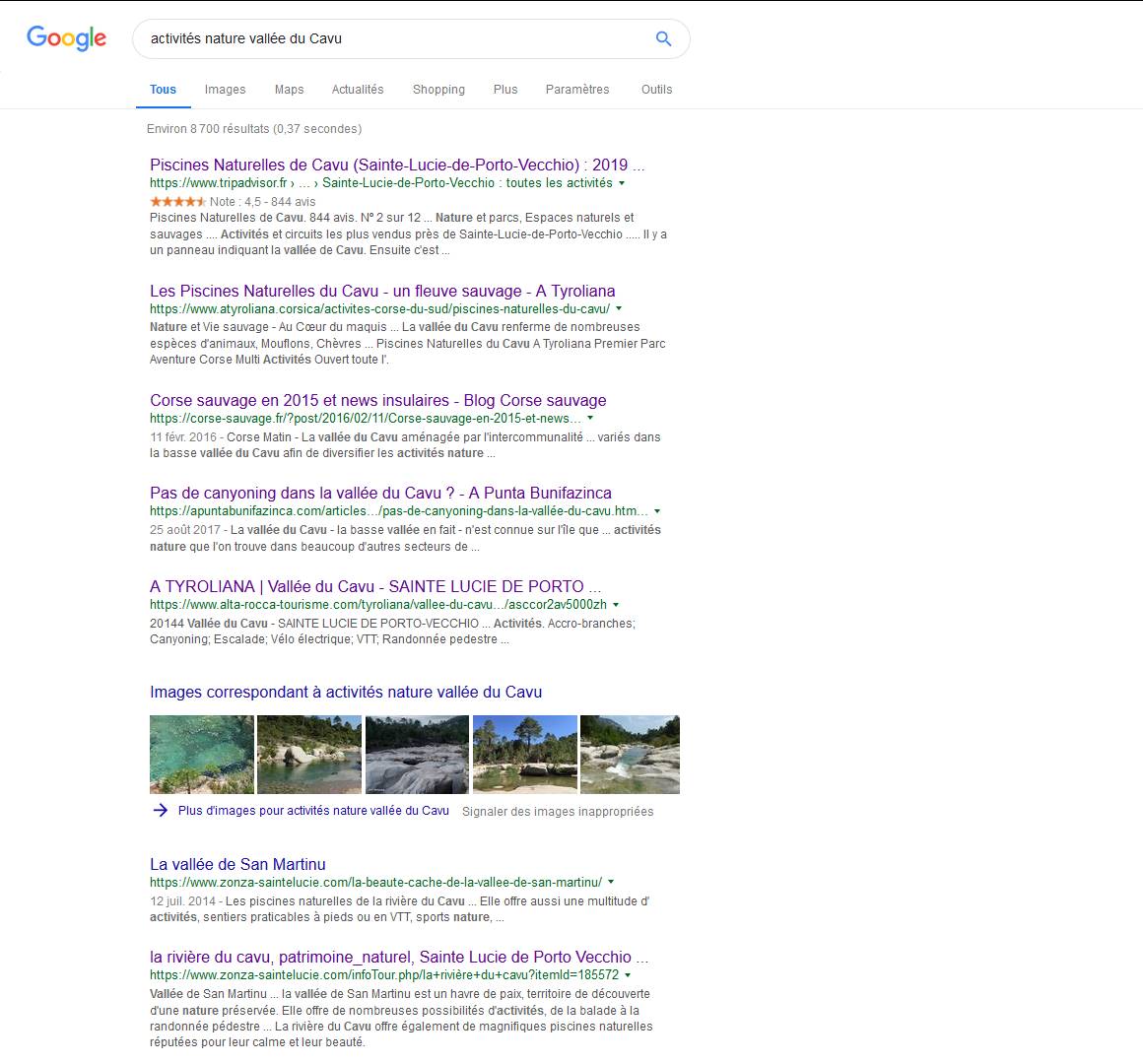Image resolution: width=1143 pixels, height=1064 pixels.
Task: Click the alta-rocca-tourisme.com green URL
Action: pyautogui.click(x=378, y=605)
